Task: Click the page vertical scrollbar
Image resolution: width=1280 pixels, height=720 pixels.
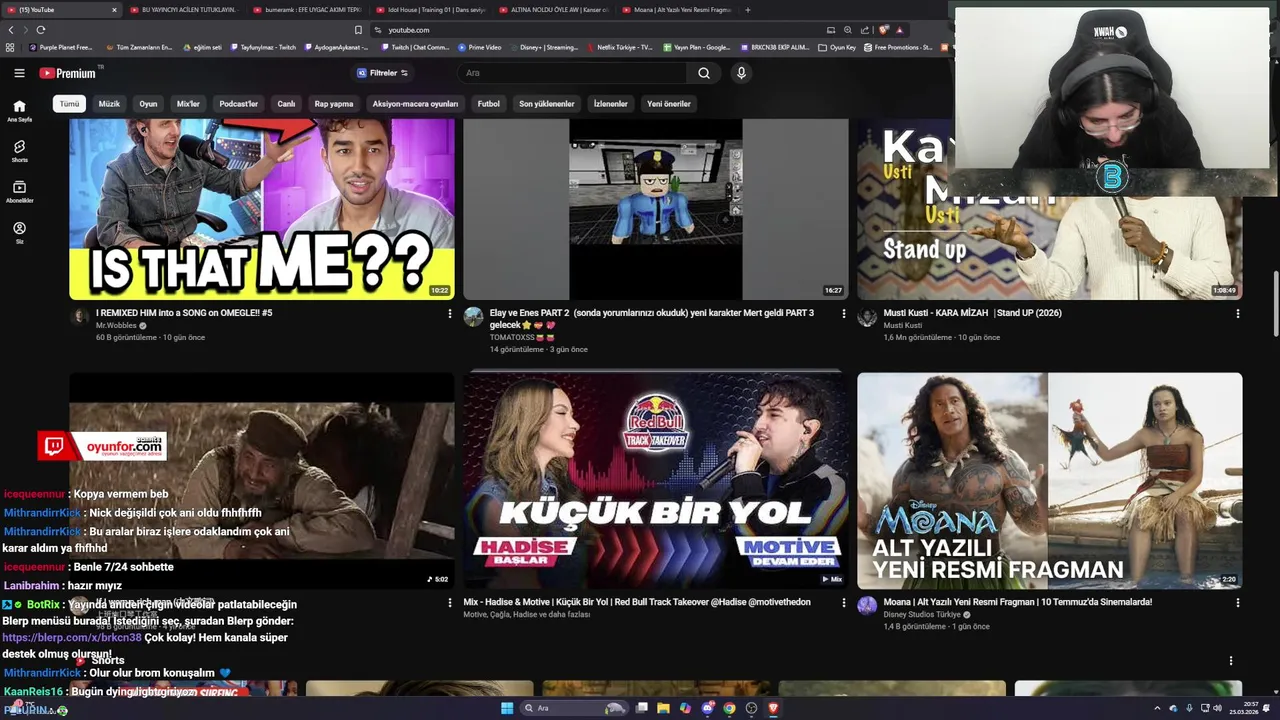Action: pyautogui.click(x=1274, y=304)
